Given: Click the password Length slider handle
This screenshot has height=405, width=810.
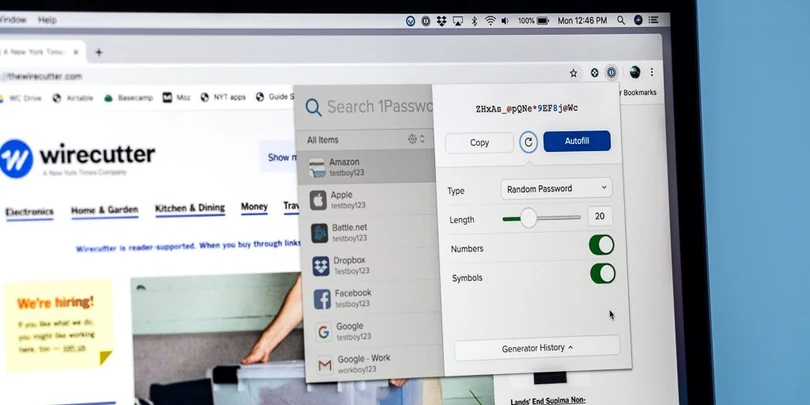Looking at the screenshot, I should (528, 217).
